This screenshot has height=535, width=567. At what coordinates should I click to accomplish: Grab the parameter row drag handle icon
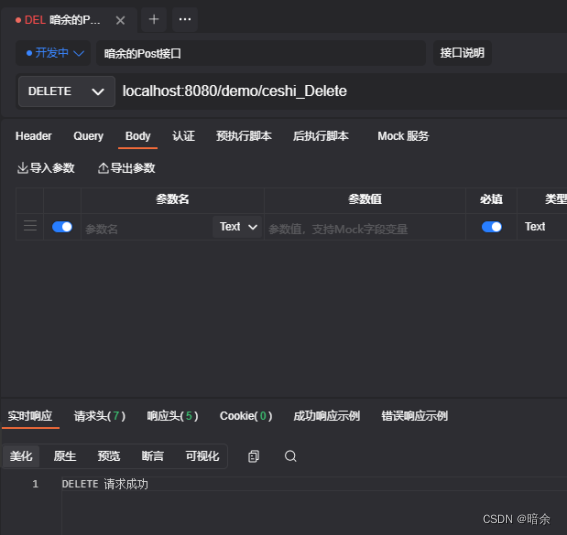point(30,226)
